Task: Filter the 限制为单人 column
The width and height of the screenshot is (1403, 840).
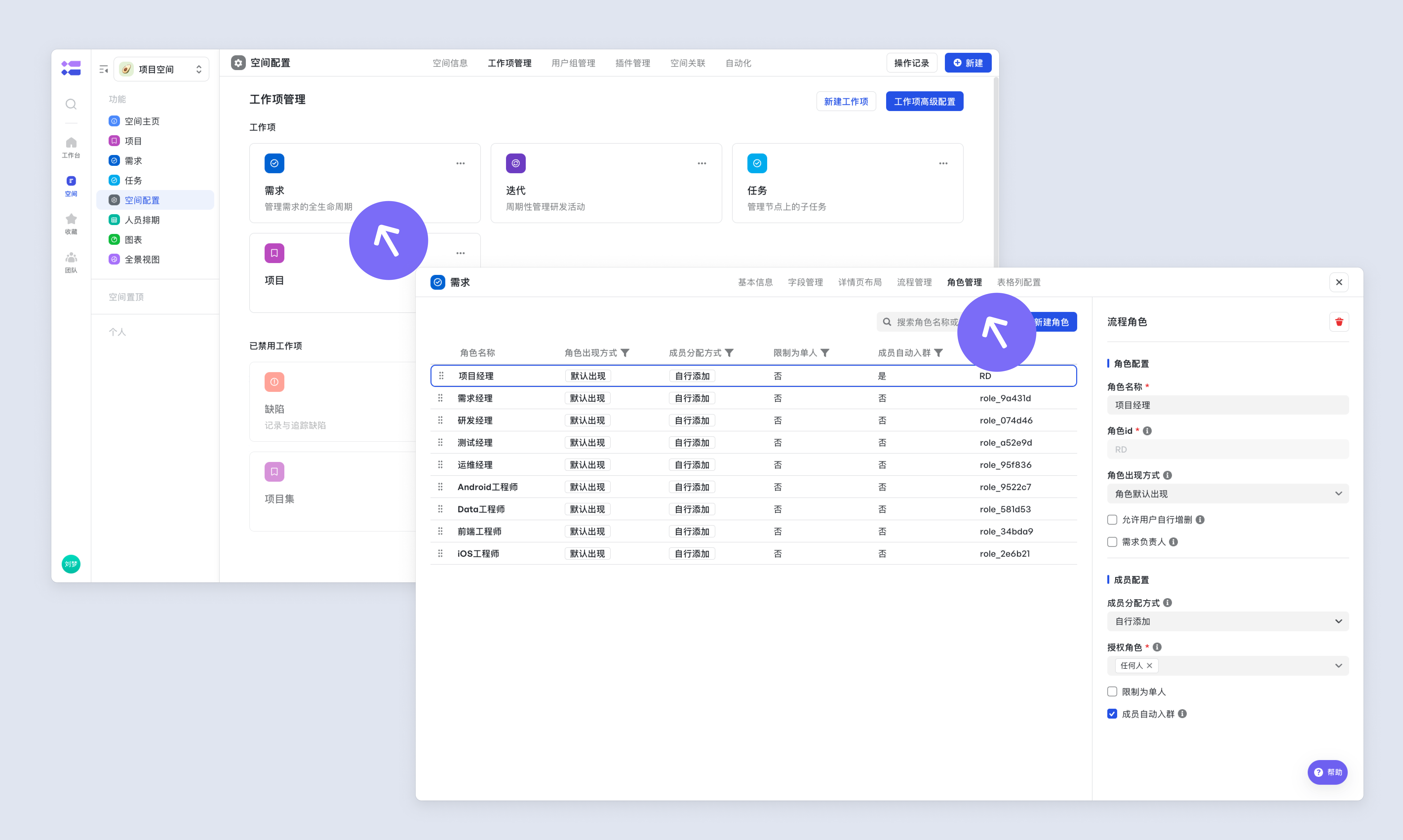Action: (825, 353)
